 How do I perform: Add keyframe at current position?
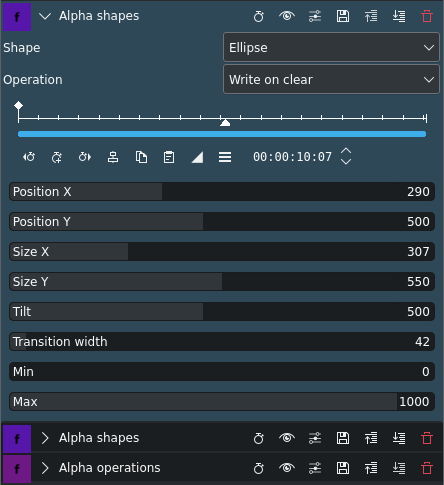coord(57,157)
